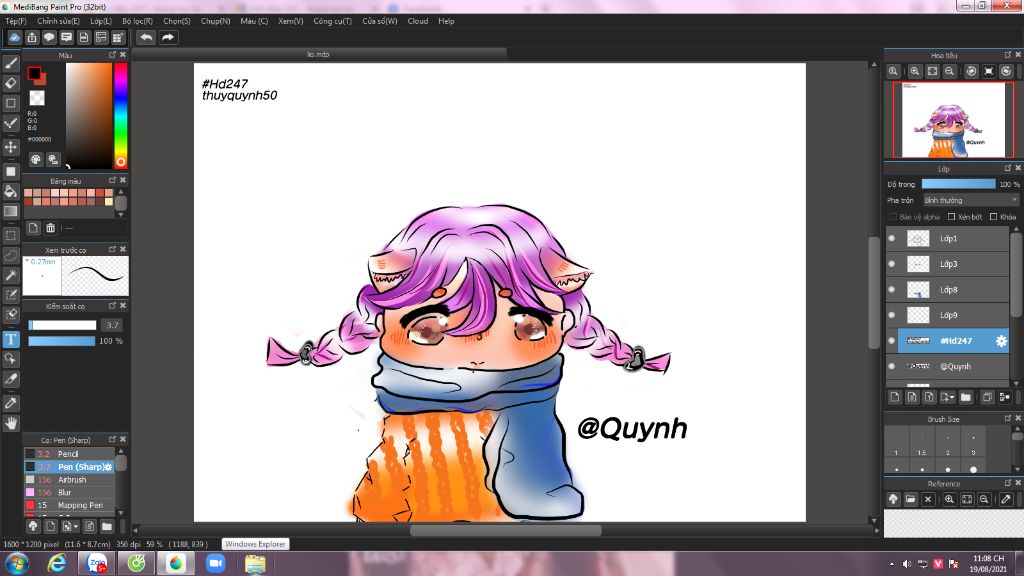Toggle visibility of Lớp8 layer

pos(891,289)
